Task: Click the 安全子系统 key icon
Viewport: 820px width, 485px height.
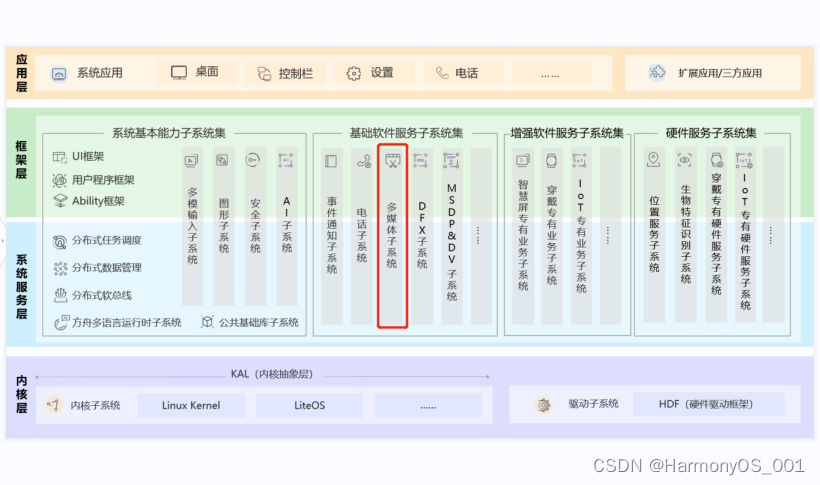Action: point(253,160)
